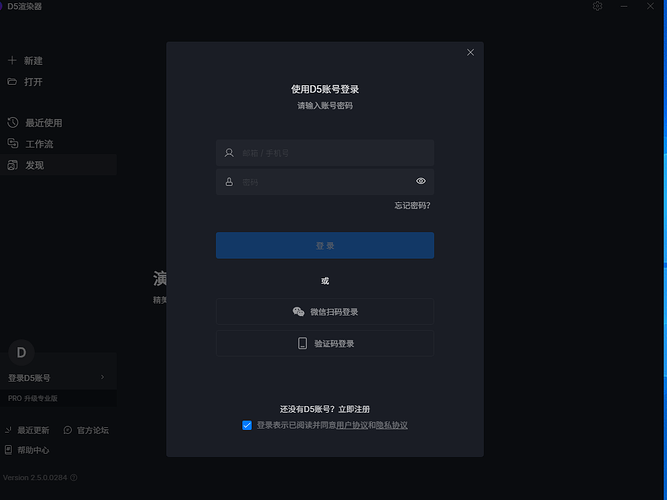Click the D avatar circle

point(21,352)
